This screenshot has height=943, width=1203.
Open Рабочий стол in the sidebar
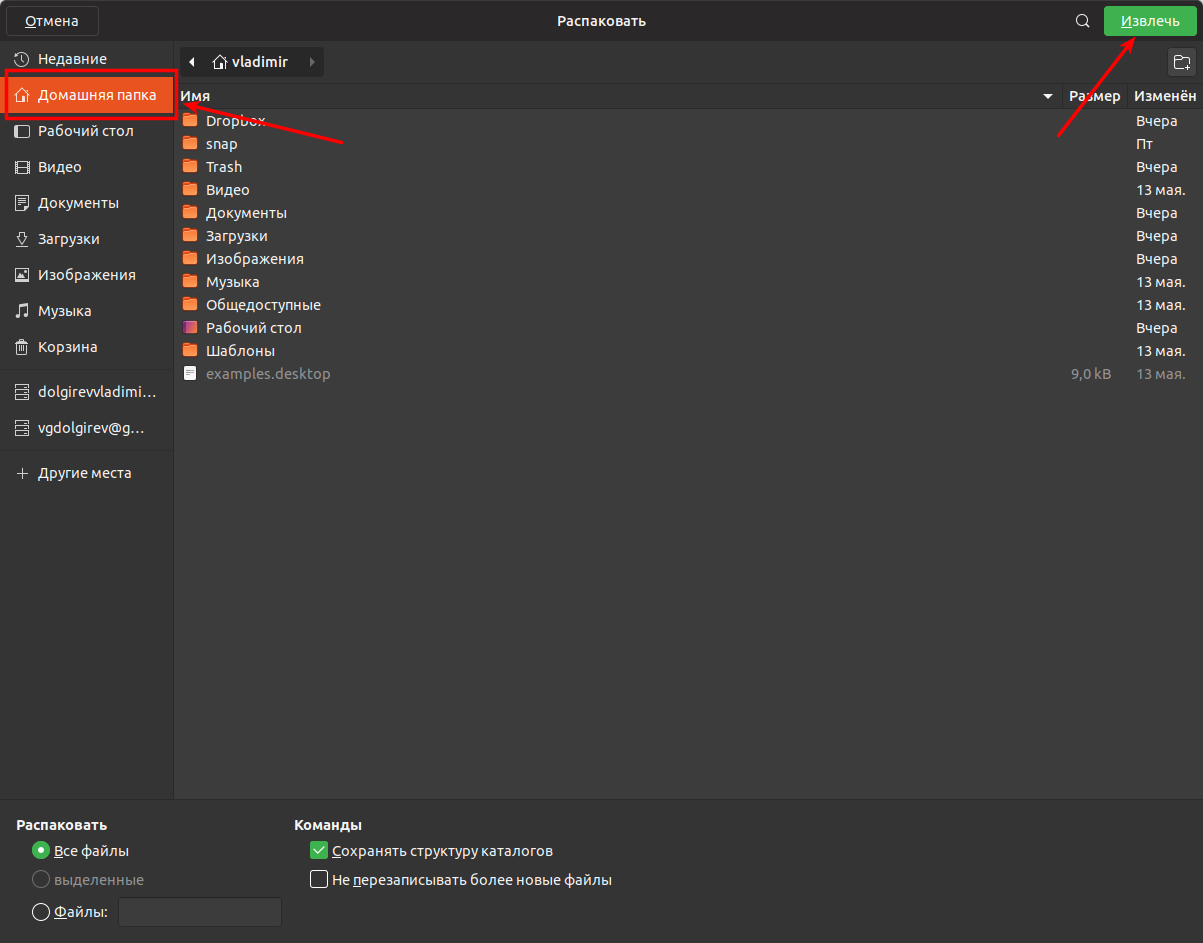click(86, 131)
